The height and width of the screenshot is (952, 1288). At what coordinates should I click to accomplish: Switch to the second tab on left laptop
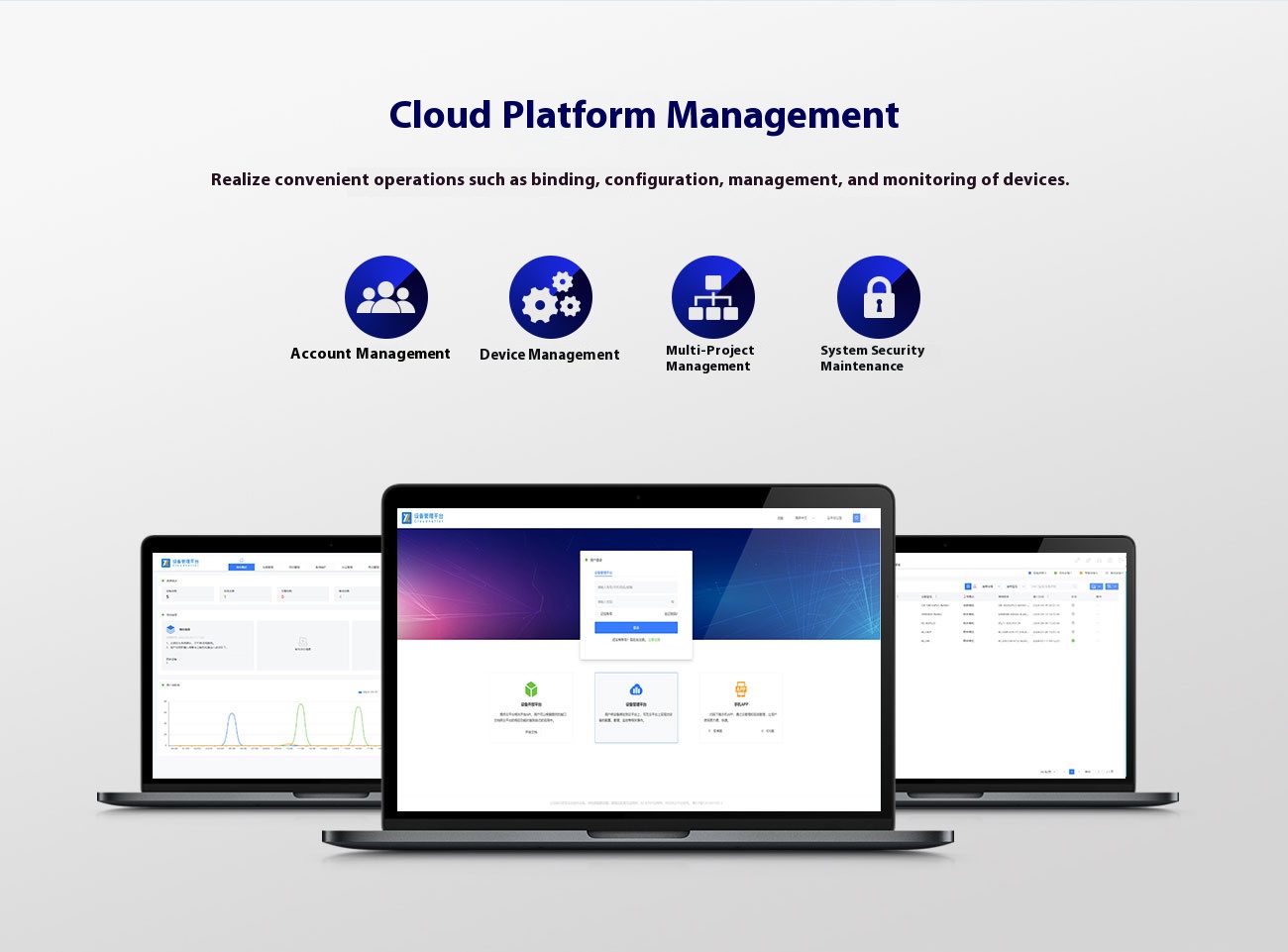tap(268, 568)
